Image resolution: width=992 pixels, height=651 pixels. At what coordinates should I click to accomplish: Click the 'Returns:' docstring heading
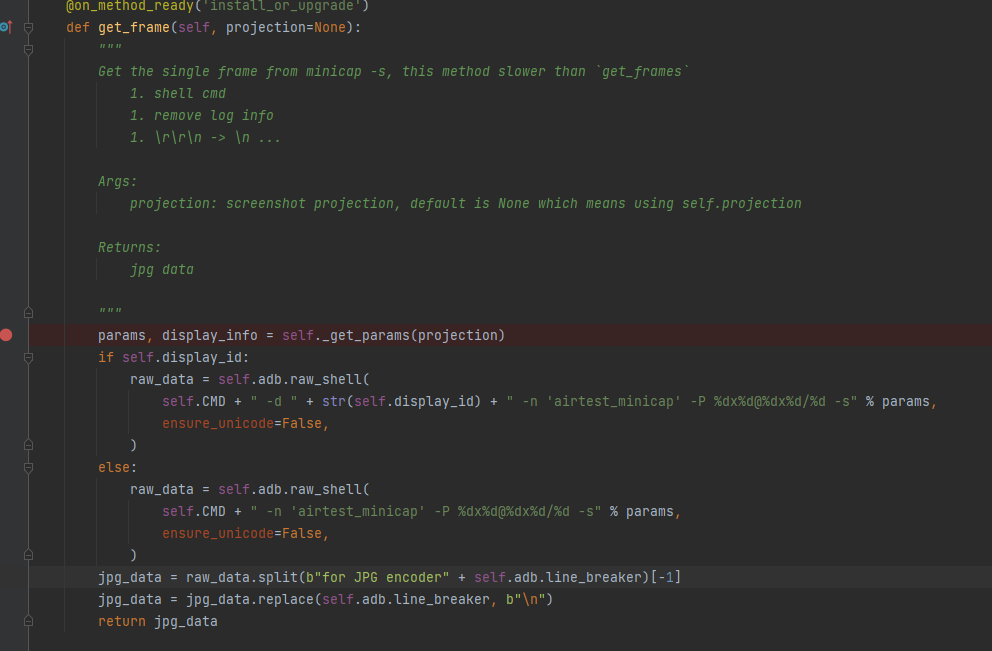click(x=130, y=247)
